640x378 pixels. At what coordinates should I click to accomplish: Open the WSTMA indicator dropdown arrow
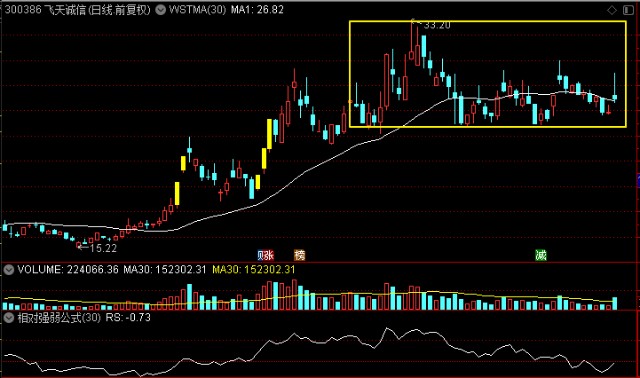pyautogui.click(x=161, y=10)
